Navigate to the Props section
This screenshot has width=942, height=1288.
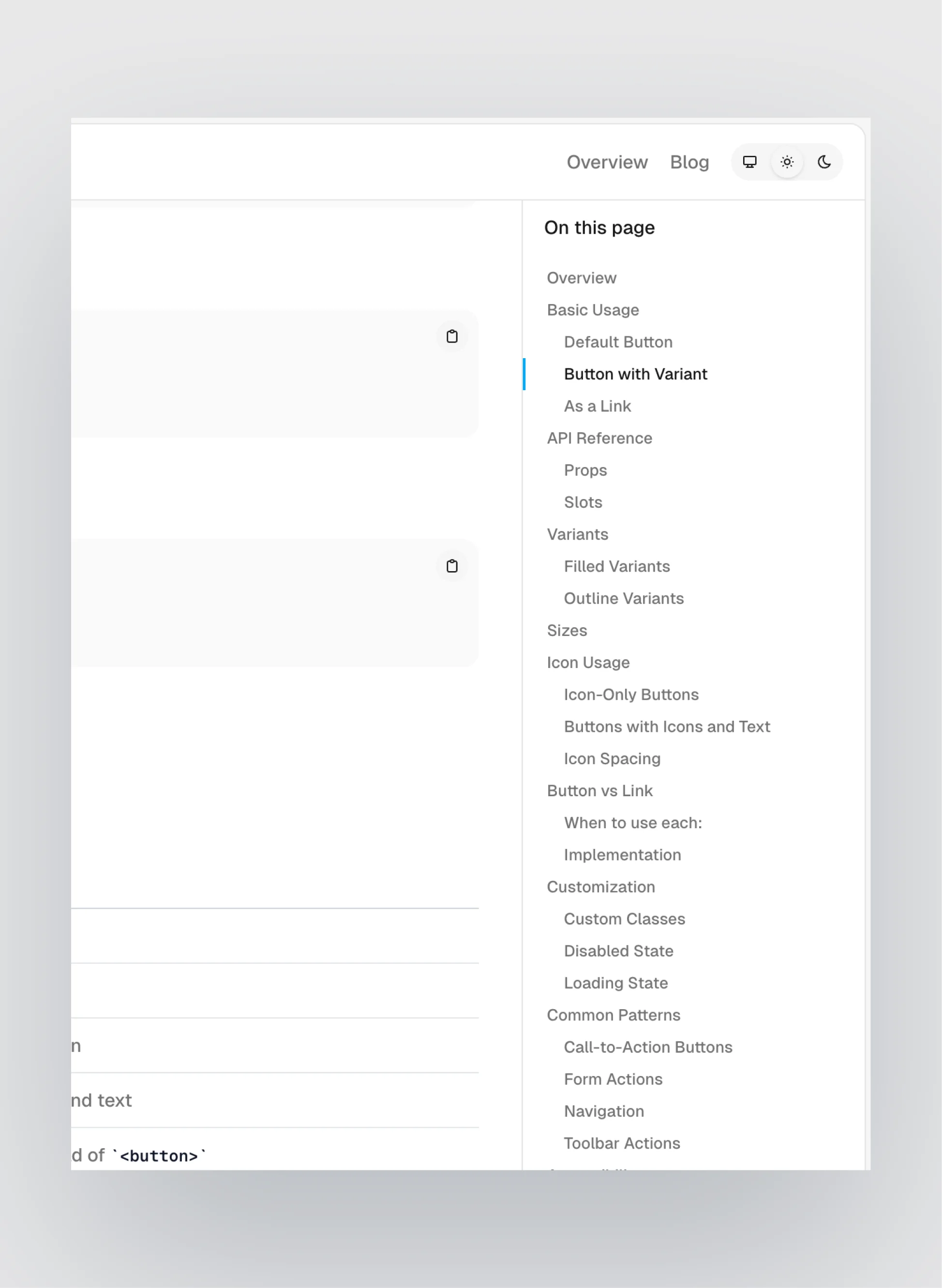coord(585,470)
